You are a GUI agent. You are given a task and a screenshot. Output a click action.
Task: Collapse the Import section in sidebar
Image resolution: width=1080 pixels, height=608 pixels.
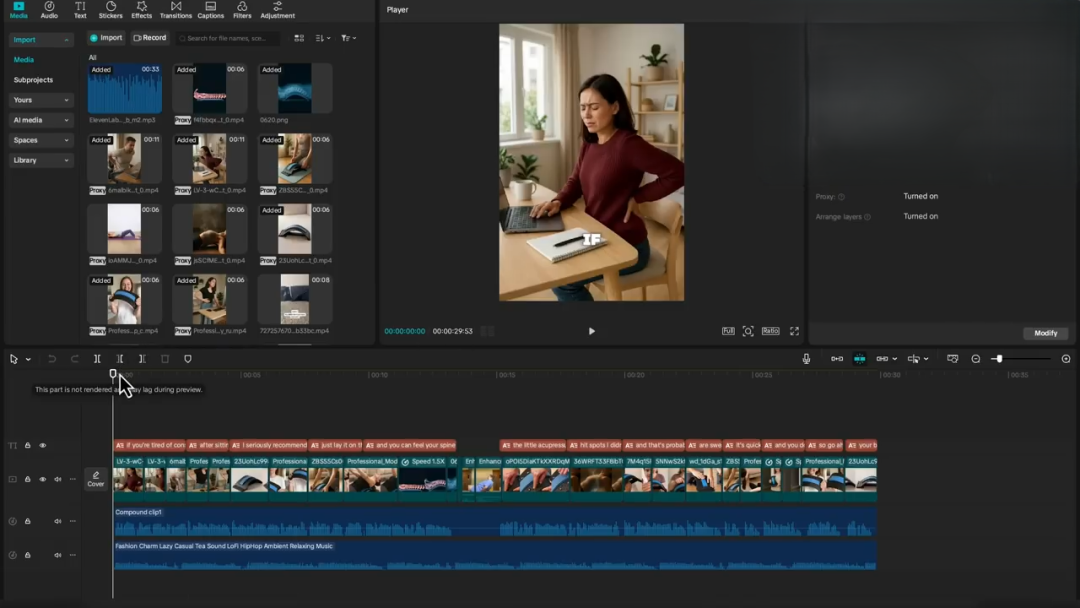point(66,40)
